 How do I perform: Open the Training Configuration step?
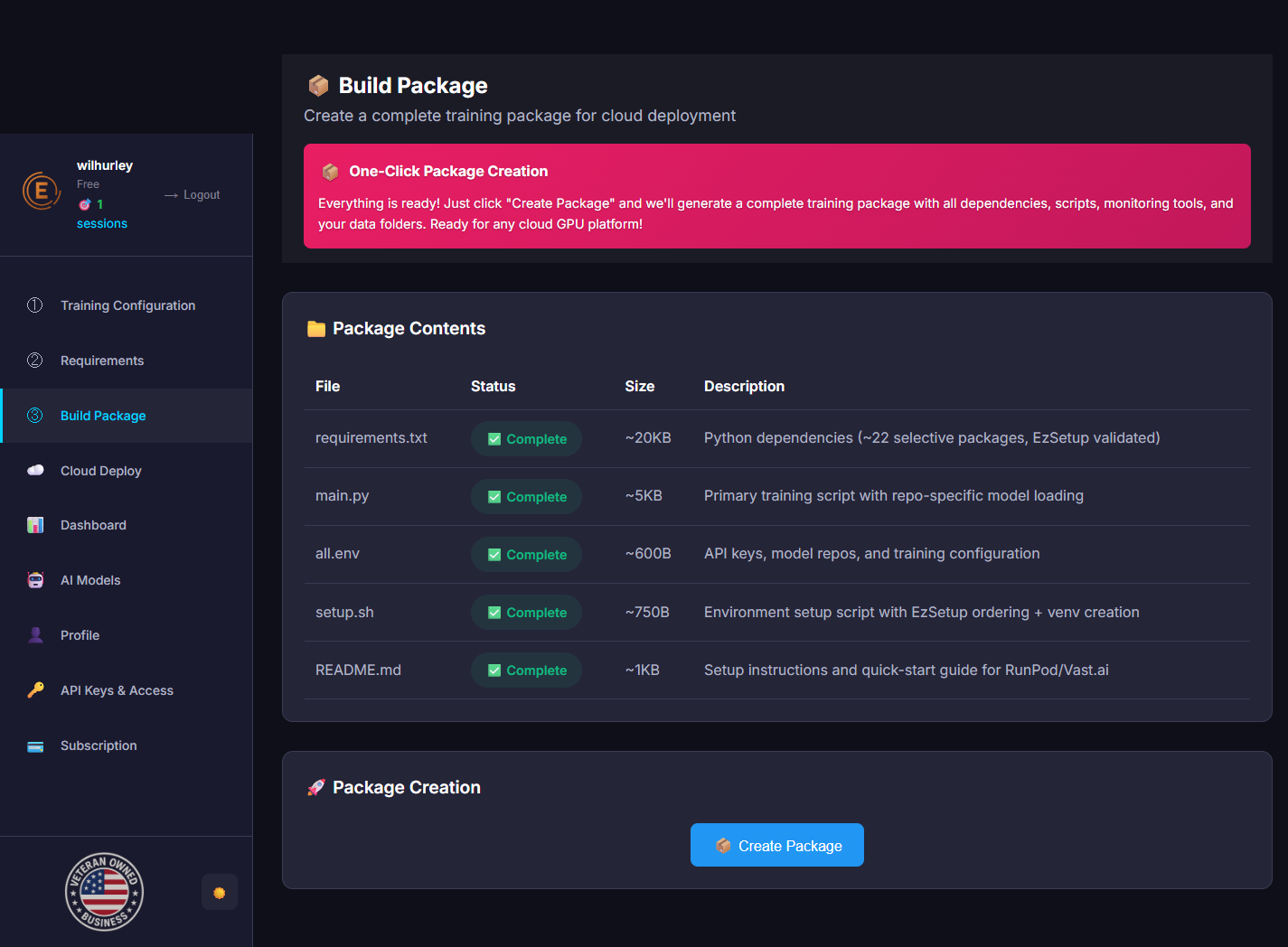pos(127,305)
